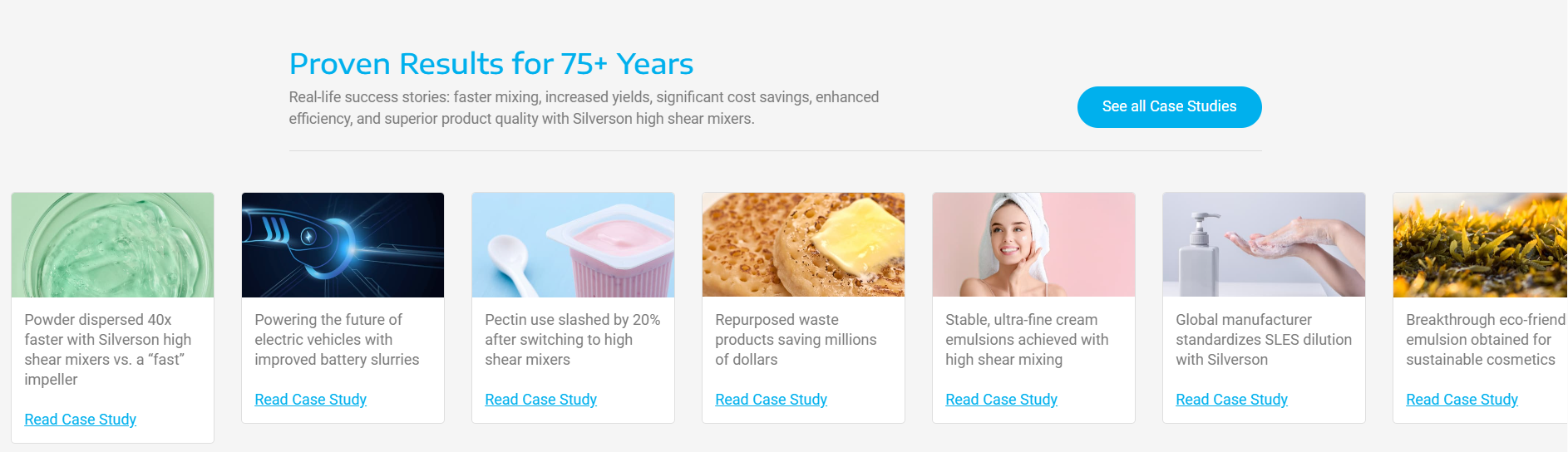This screenshot has width=1568, height=452.
Task: Click the seaweed eco-friendly image
Action: [x=1481, y=245]
